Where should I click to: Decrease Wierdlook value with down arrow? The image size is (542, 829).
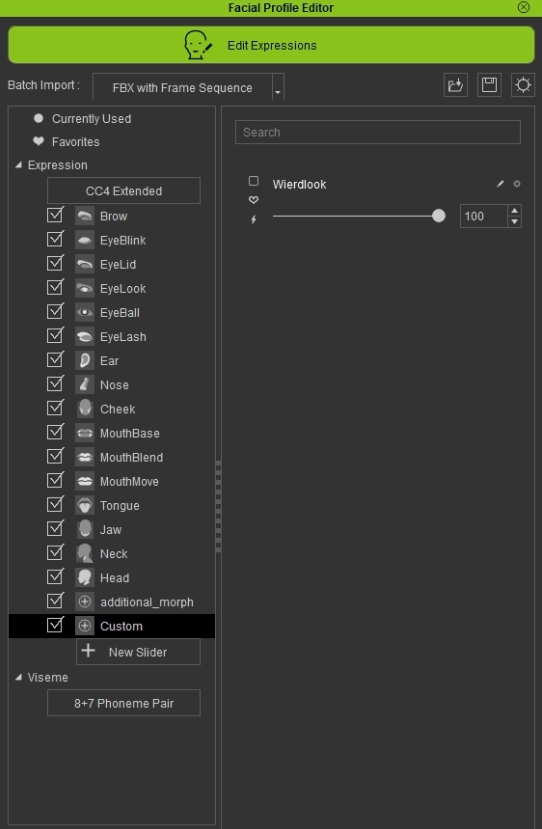pos(515,222)
